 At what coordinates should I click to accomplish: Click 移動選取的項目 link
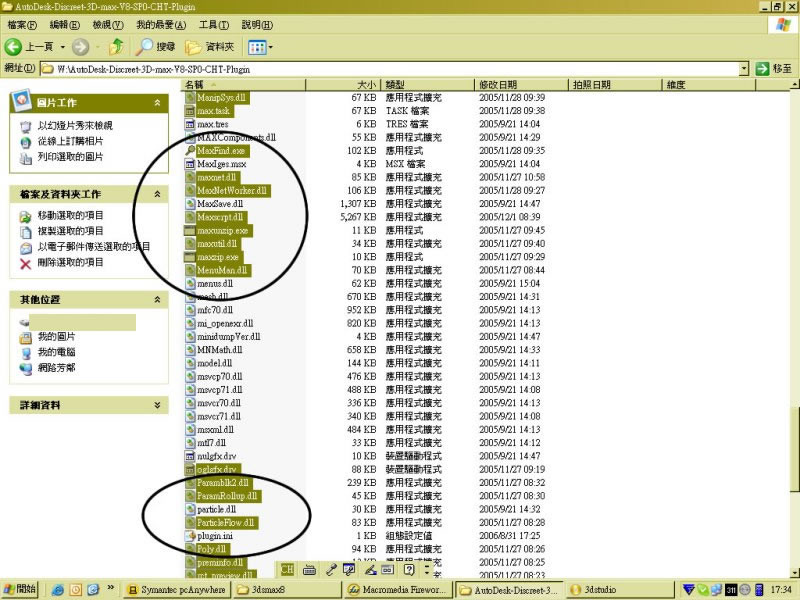(x=70, y=215)
